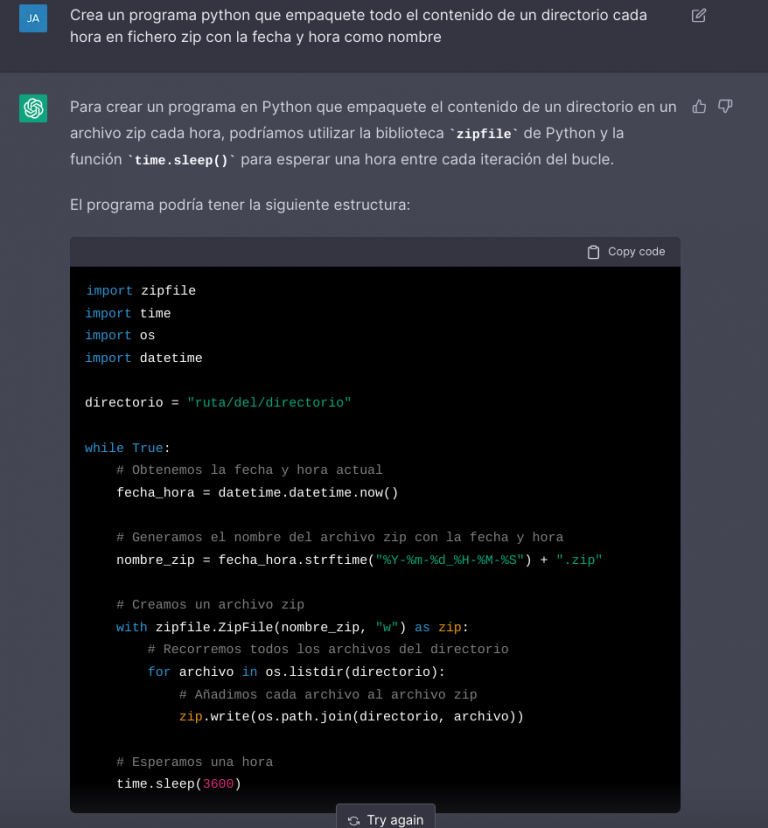
Task: Click the edit message pencil icon
Action: (699, 16)
